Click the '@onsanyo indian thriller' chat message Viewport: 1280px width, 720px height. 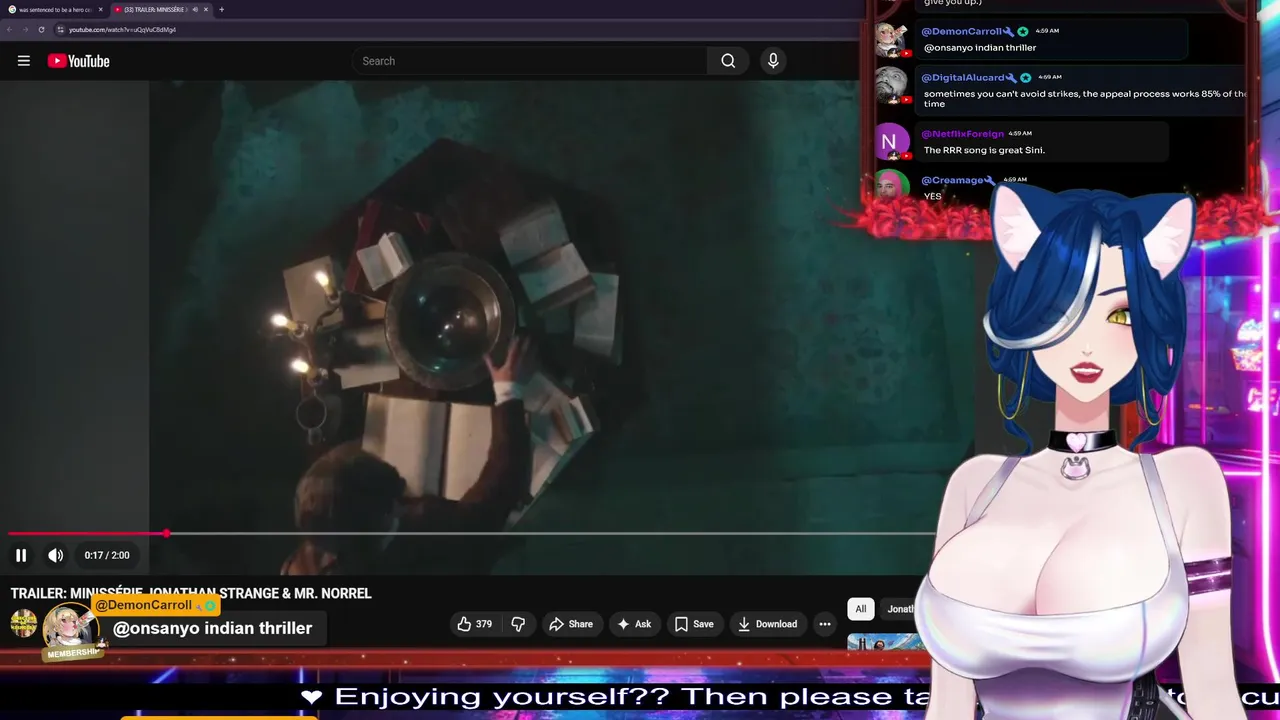tap(979, 47)
